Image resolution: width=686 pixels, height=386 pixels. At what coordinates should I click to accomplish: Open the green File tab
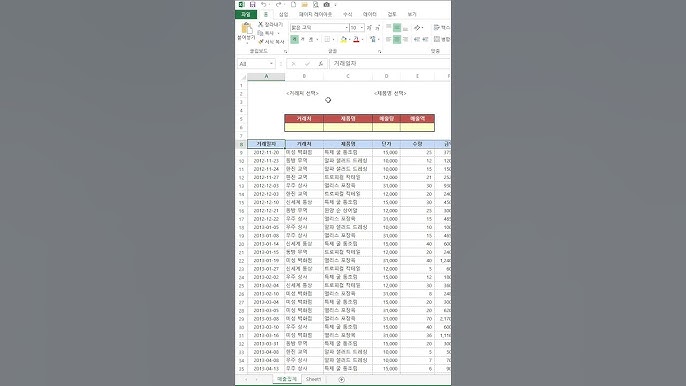click(245, 14)
